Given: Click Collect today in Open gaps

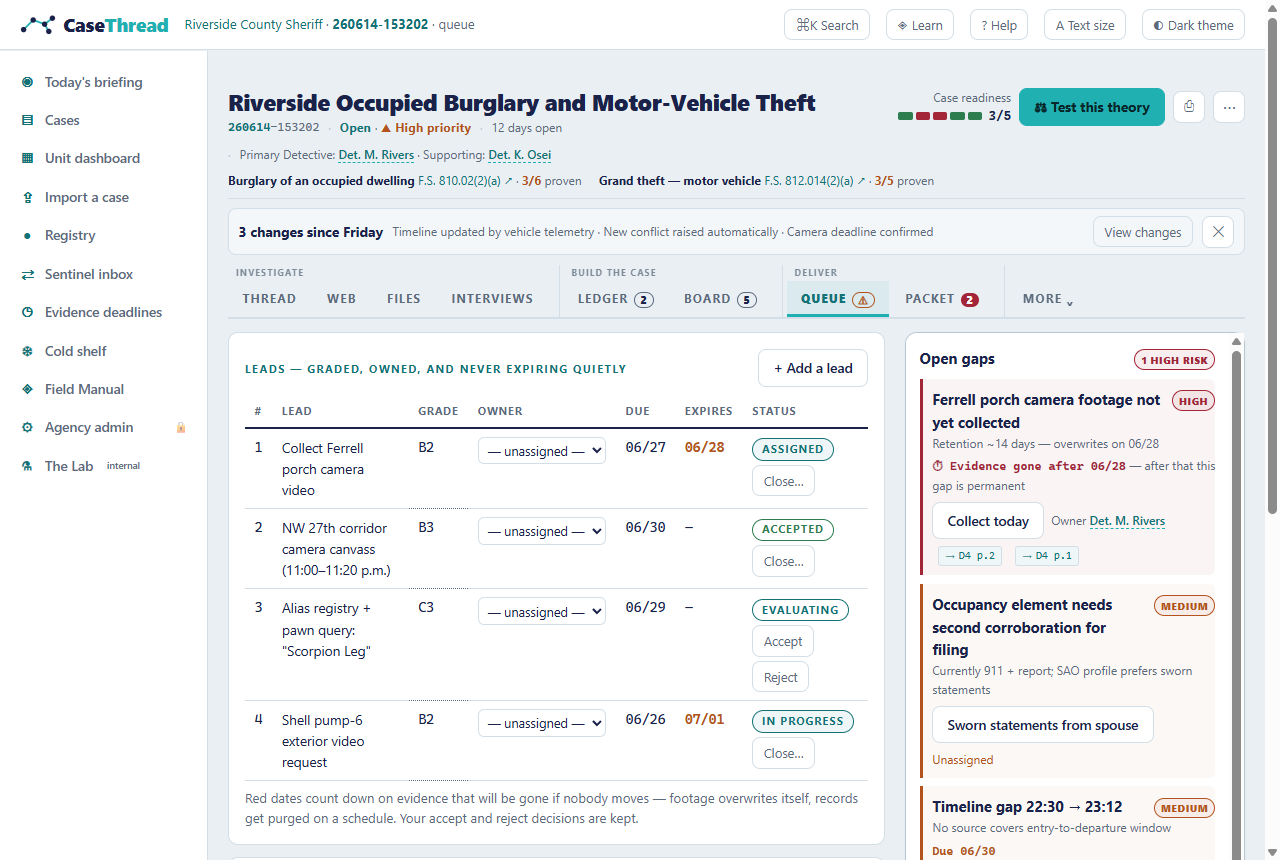Looking at the screenshot, I should [x=988, y=521].
